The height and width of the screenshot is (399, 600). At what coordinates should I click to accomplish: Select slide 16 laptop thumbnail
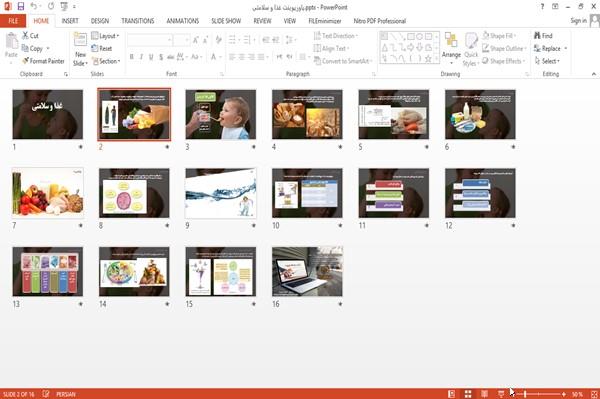(x=307, y=272)
